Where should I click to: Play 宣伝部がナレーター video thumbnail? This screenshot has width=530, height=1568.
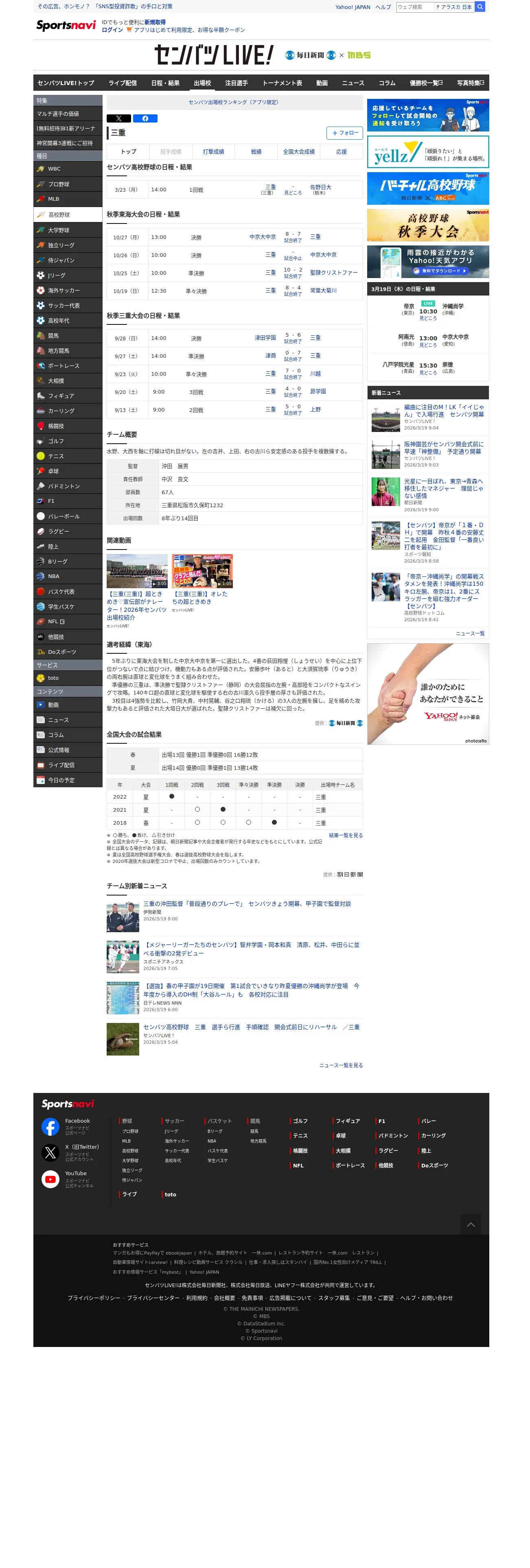(x=137, y=571)
